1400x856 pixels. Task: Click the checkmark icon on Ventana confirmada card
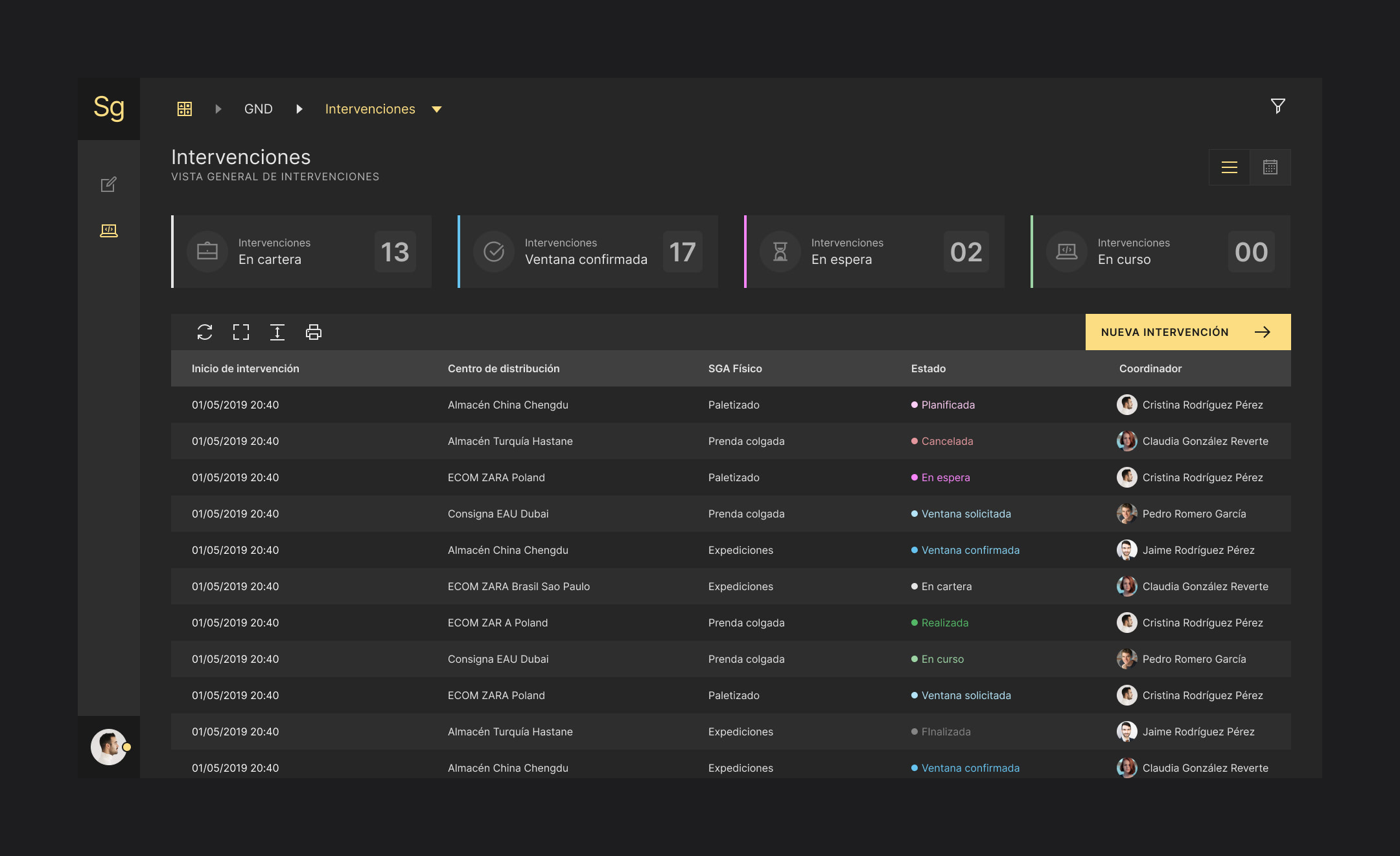point(494,252)
